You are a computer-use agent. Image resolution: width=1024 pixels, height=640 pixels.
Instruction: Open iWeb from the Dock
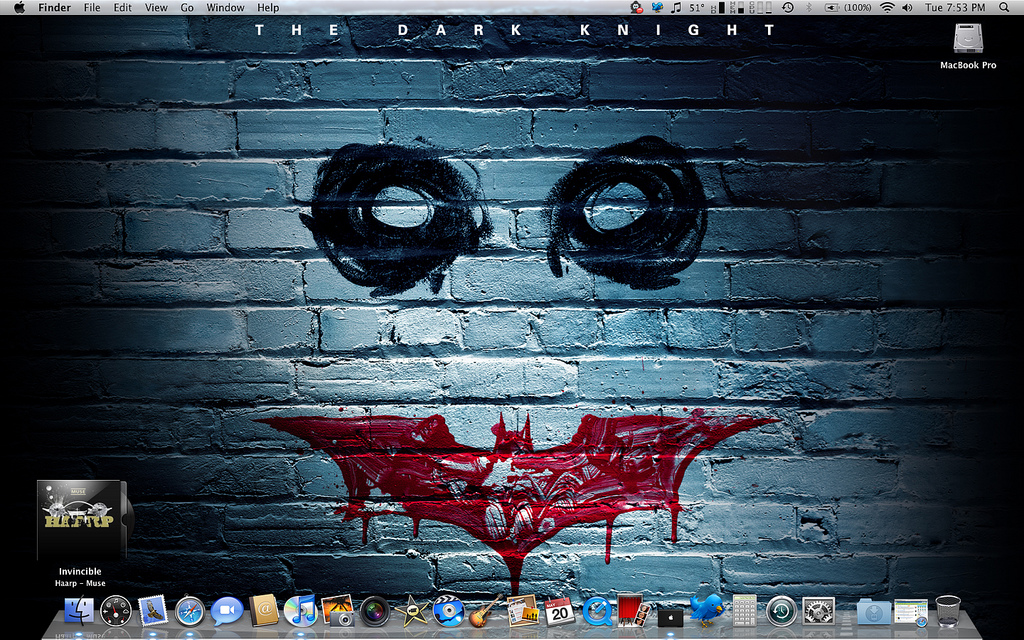[x=523, y=610]
